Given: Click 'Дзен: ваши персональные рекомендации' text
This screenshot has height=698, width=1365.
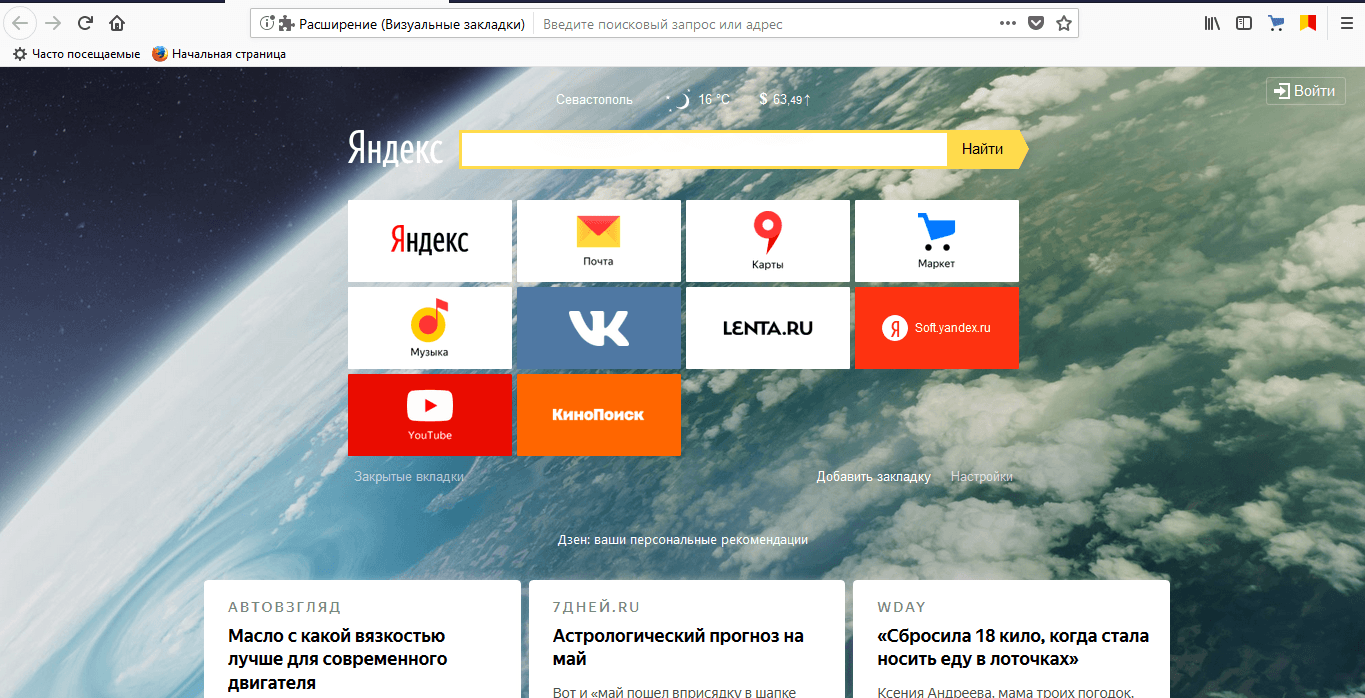Looking at the screenshot, I should click(683, 540).
